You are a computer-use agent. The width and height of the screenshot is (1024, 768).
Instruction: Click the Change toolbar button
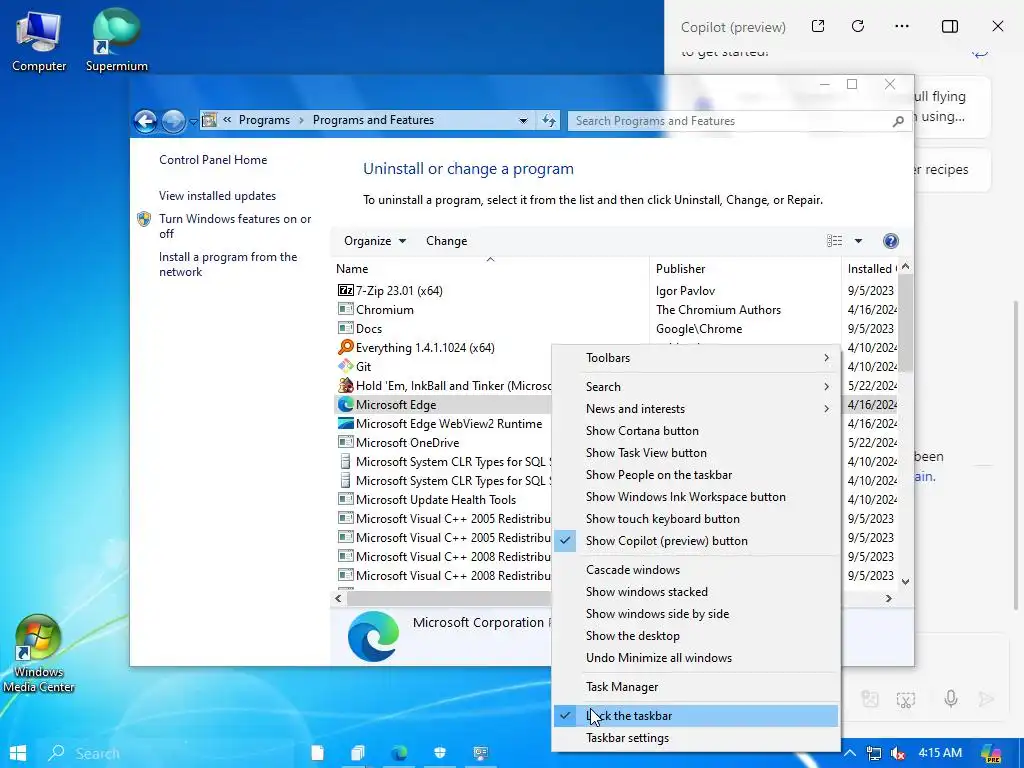pyautogui.click(x=447, y=241)
